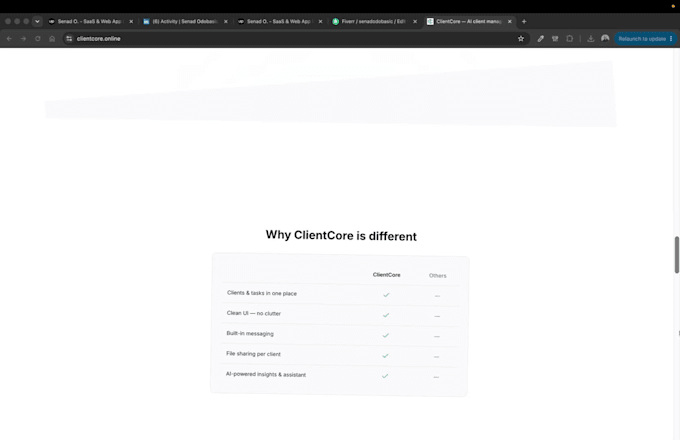Click 'Clients & tasks in one place' row label
The width and height of the screenshot is (680, 440).
(262, 293)
